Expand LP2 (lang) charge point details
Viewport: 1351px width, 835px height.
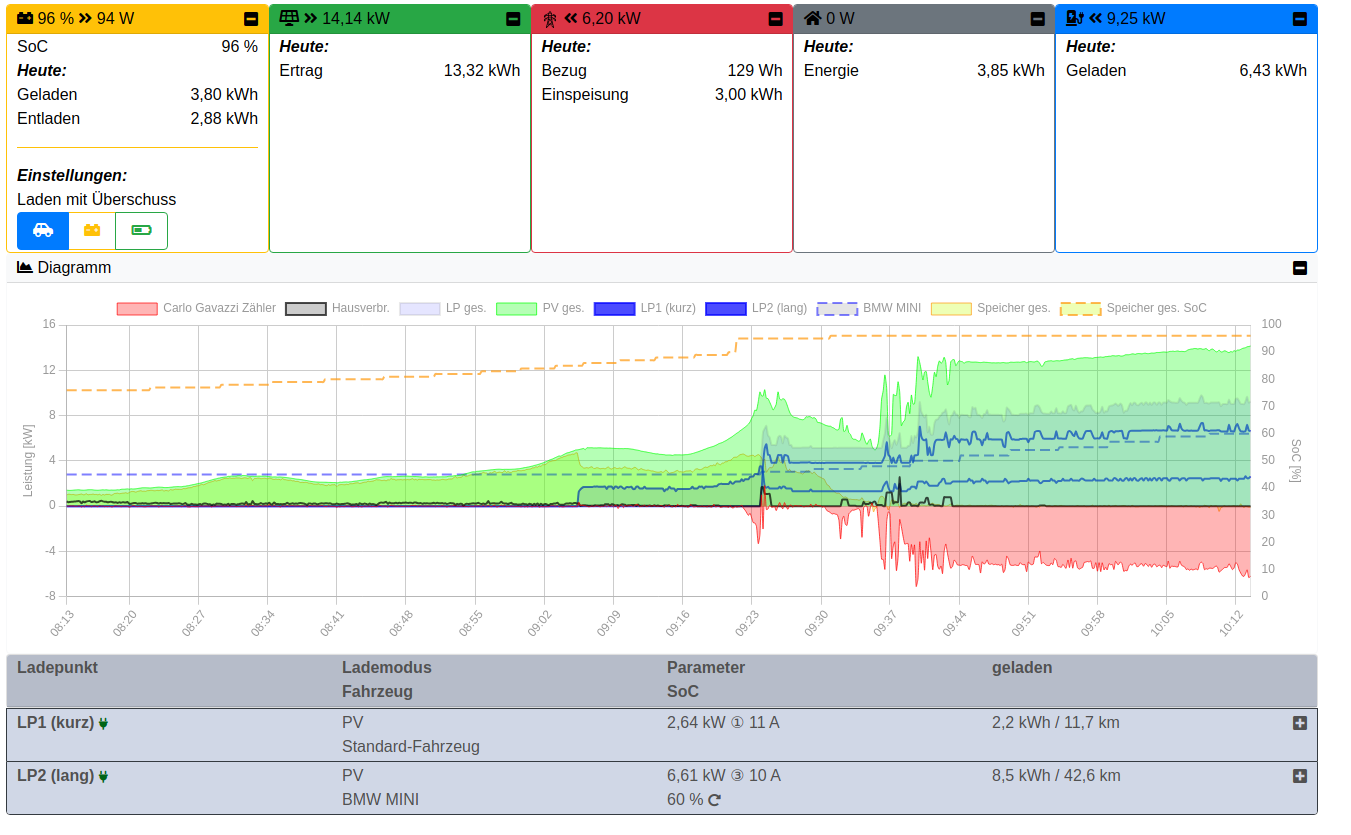pyautogui.click(x=1299, y=776)
